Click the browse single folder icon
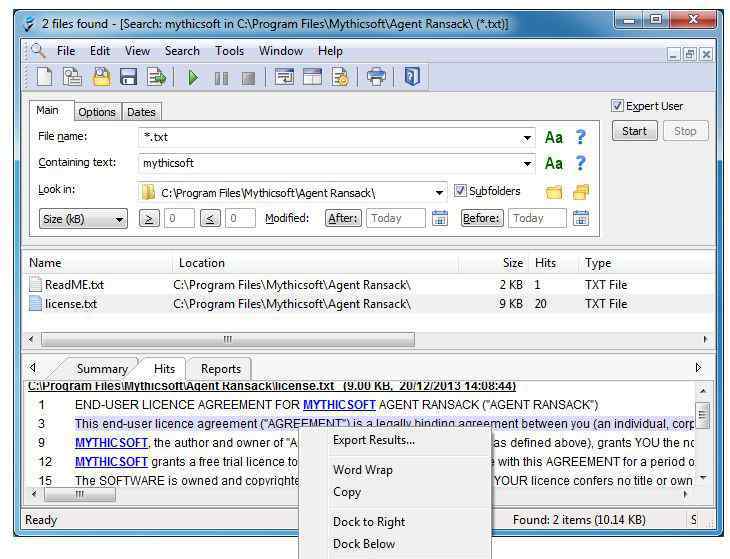730x559 pixels. 554,192
